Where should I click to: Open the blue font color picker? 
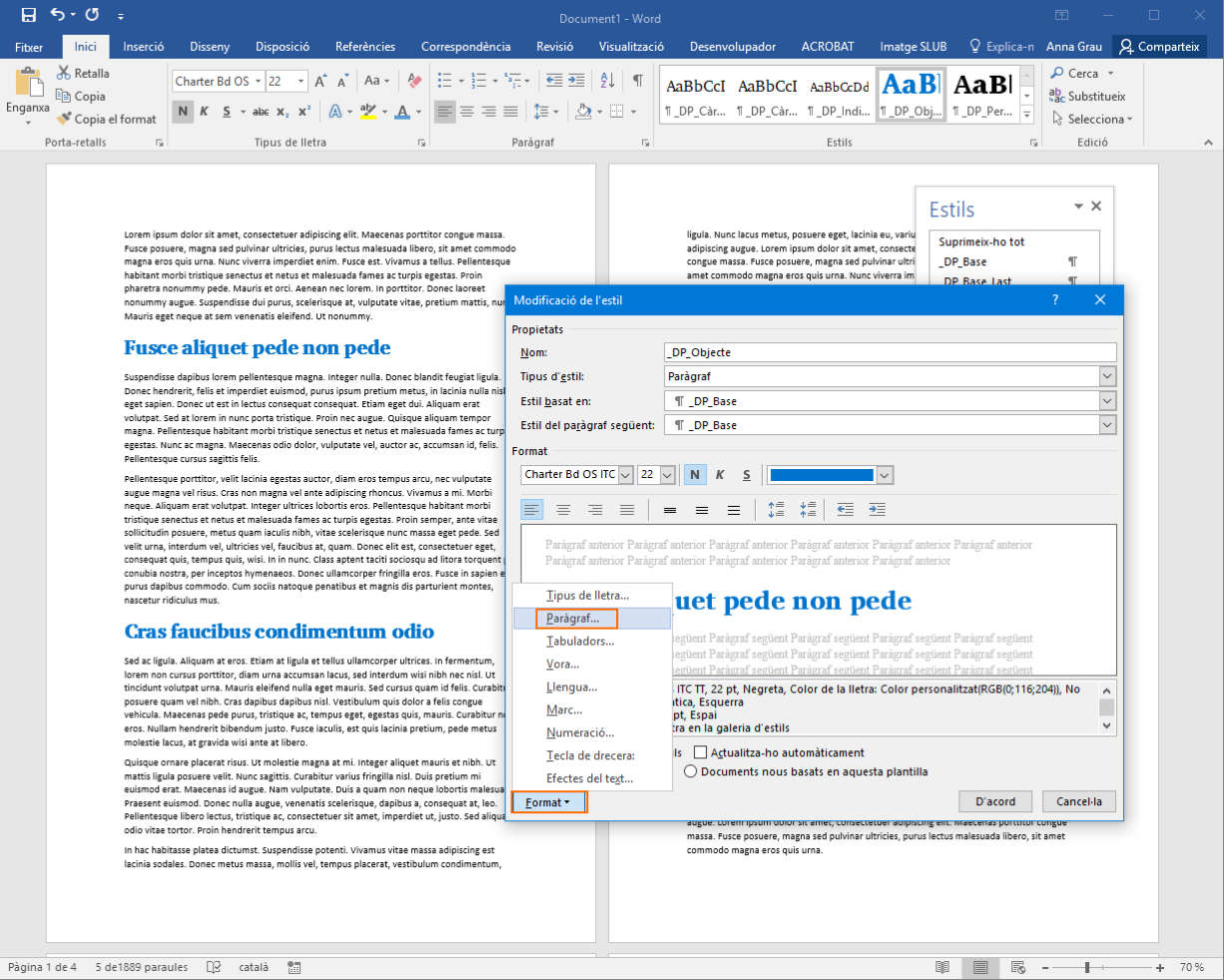point(884,475)
